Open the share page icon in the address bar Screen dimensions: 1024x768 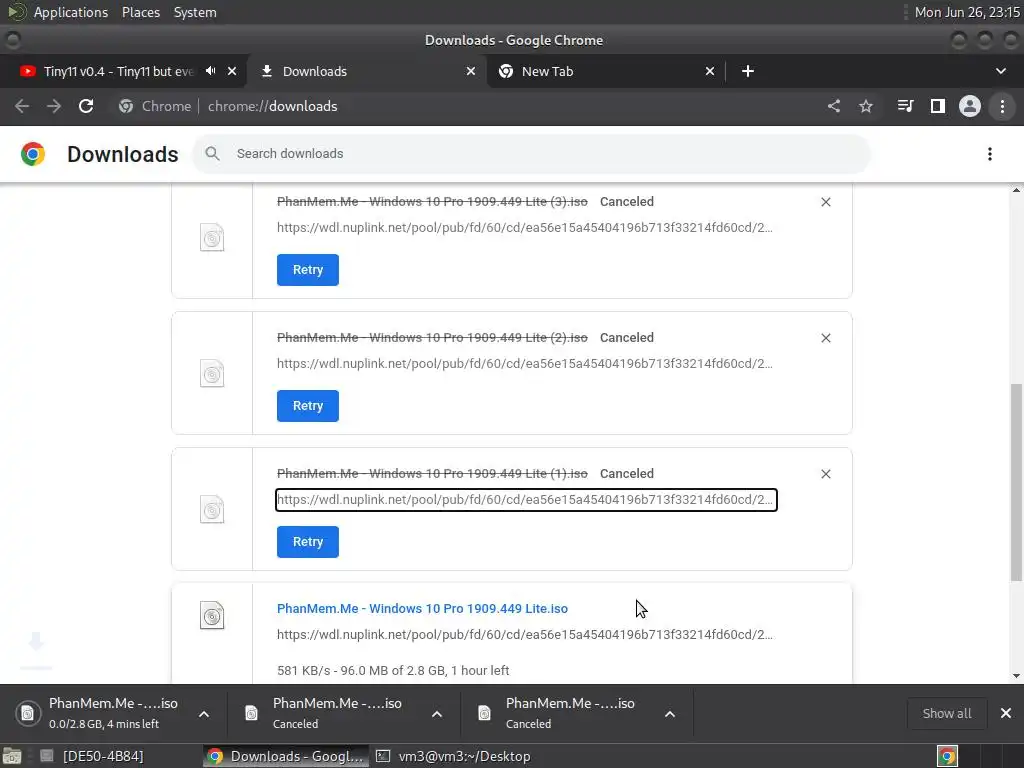pyautogui.click(x=834, y=106)
